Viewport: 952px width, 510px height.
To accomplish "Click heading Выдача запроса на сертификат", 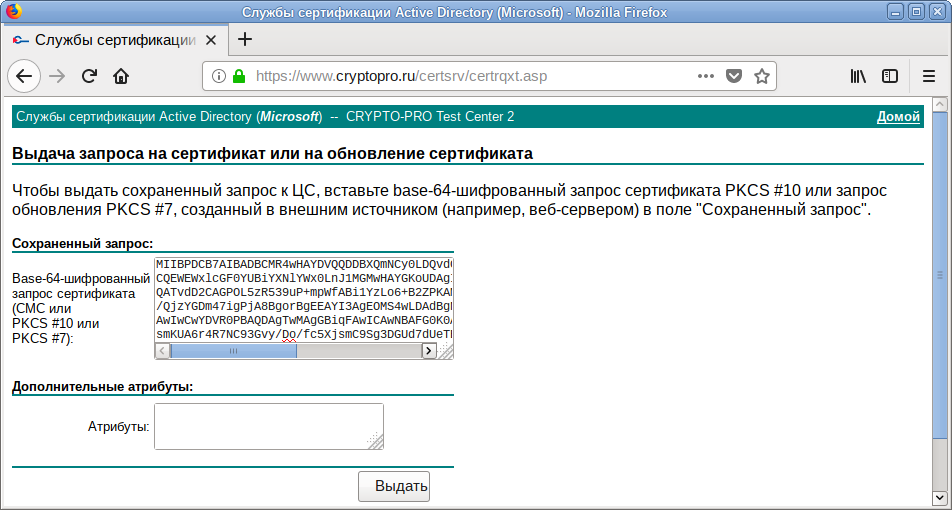I will point(273,154).
